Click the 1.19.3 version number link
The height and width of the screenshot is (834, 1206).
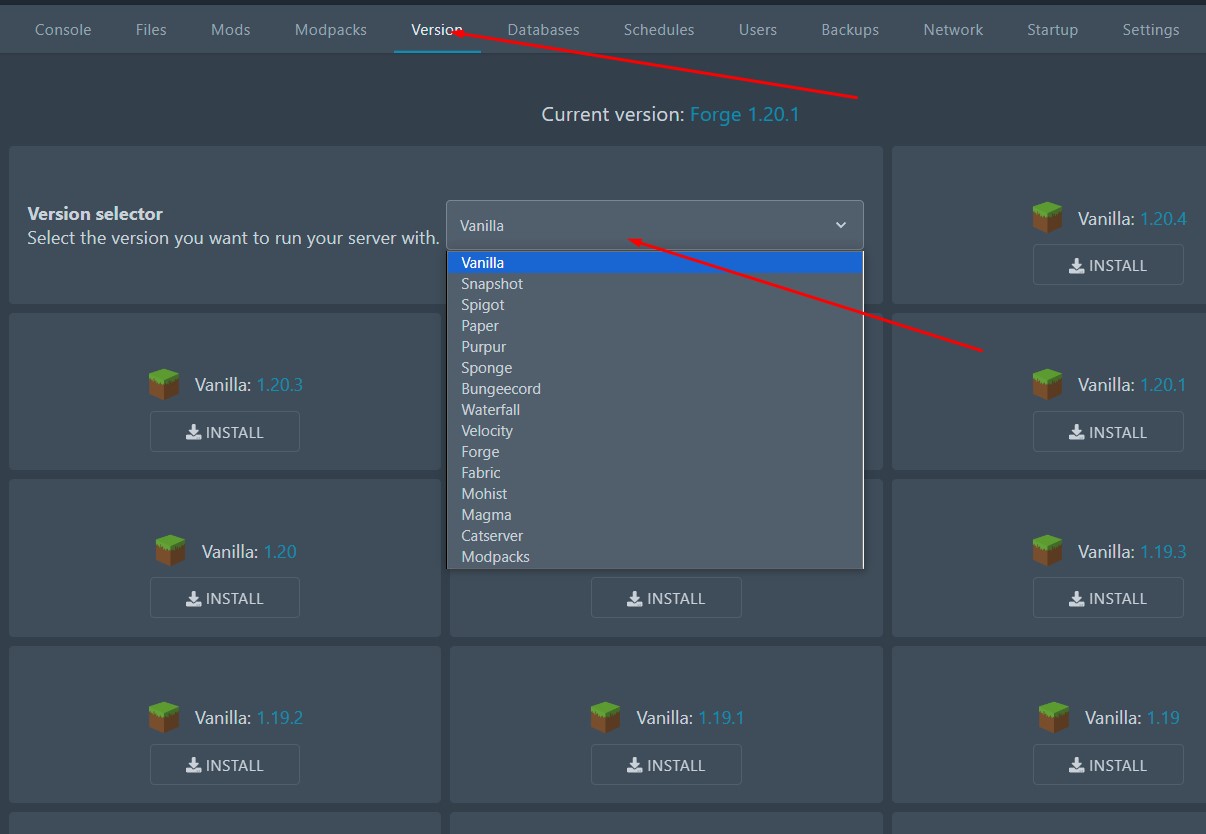coord(1163,552)
